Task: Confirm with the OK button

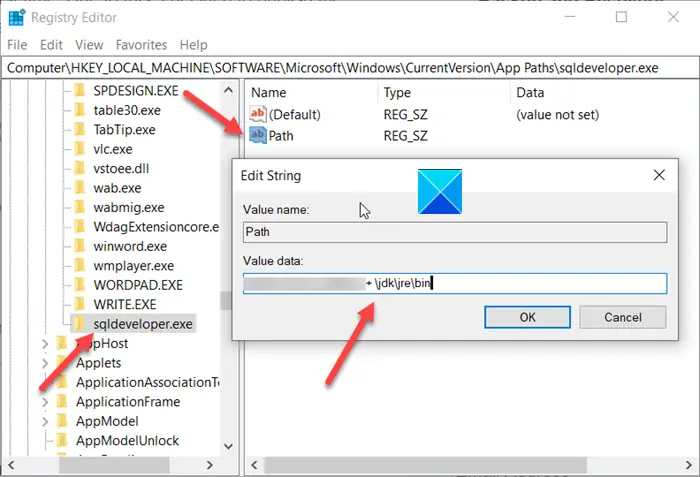Action: (x=527, y=317)
